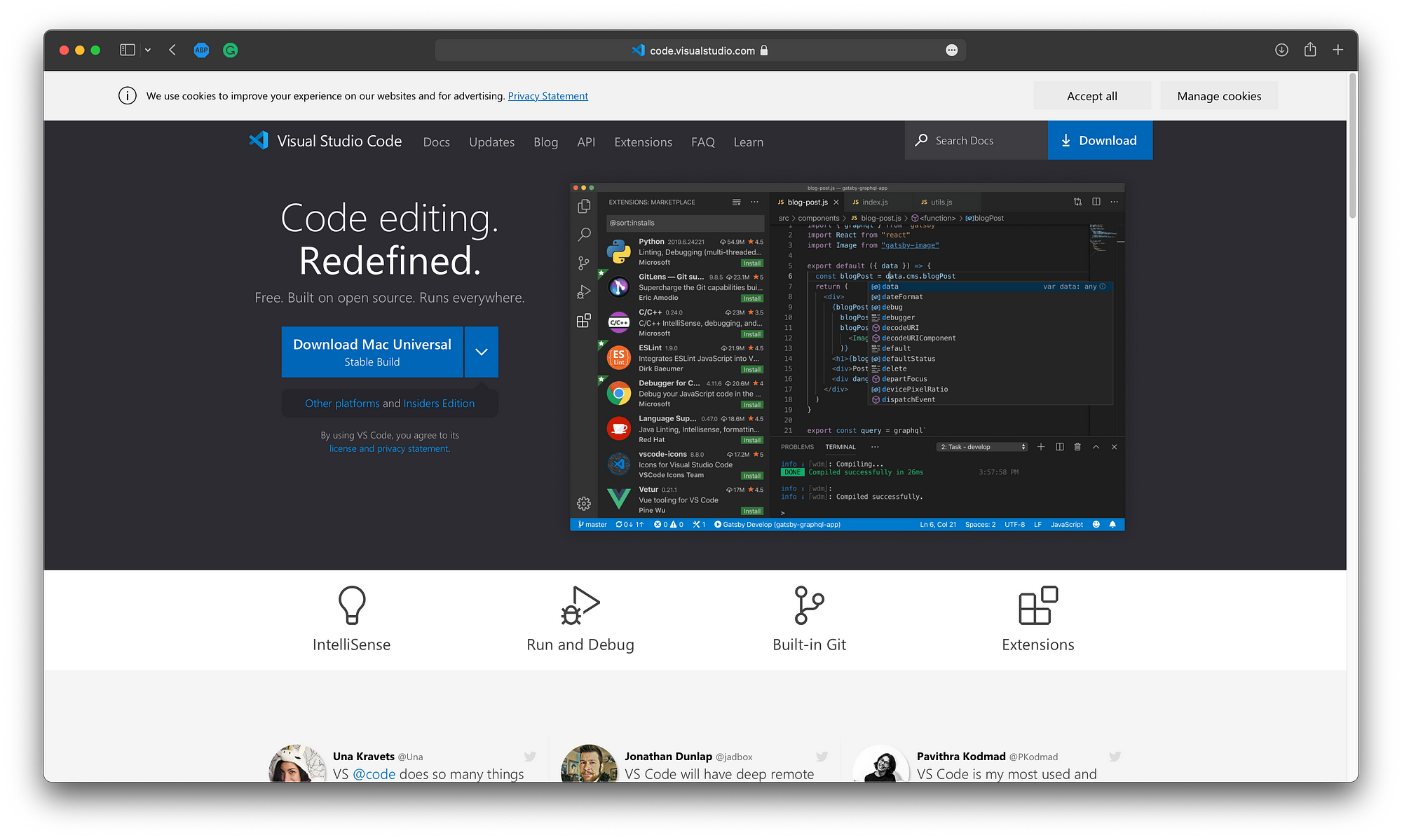This screenshot has height=840, width=1402.
Task: Click the Grammarly extension icon
Action: click(x=230, y=50)
